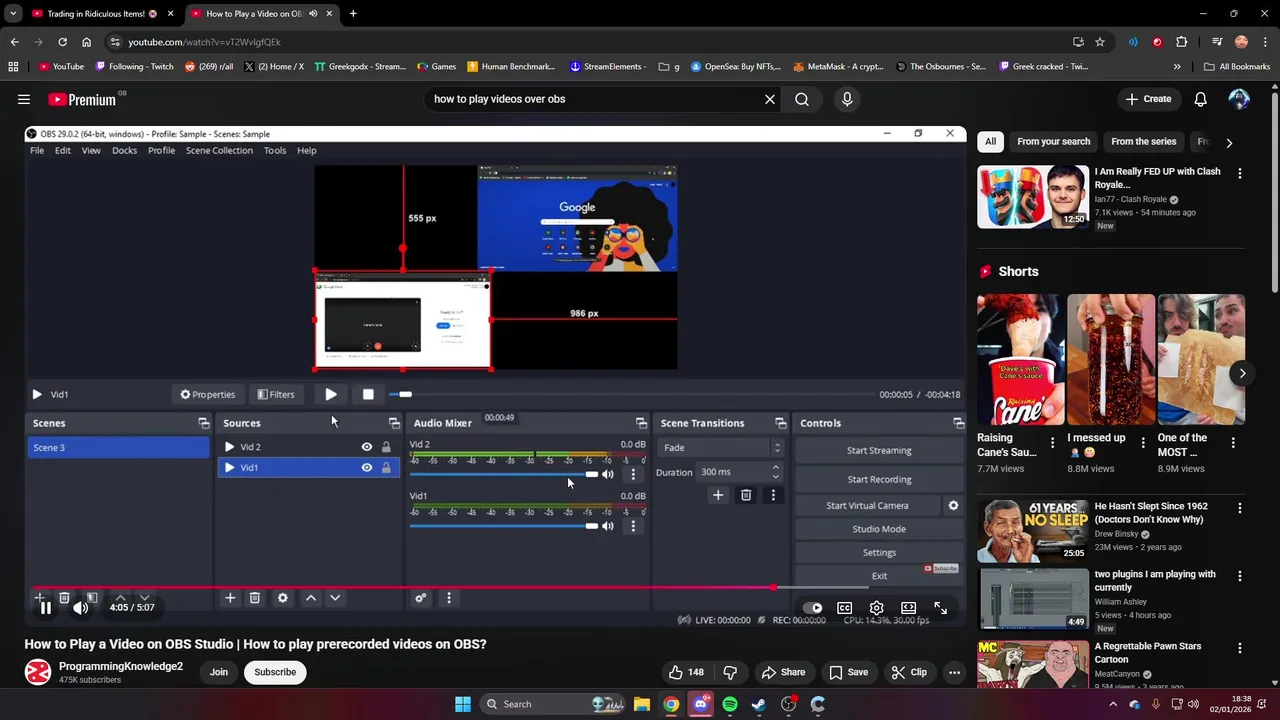Open options for 'Hasn't Slept Since 1962' video

pyautogui.click(x=1240, y=508)
